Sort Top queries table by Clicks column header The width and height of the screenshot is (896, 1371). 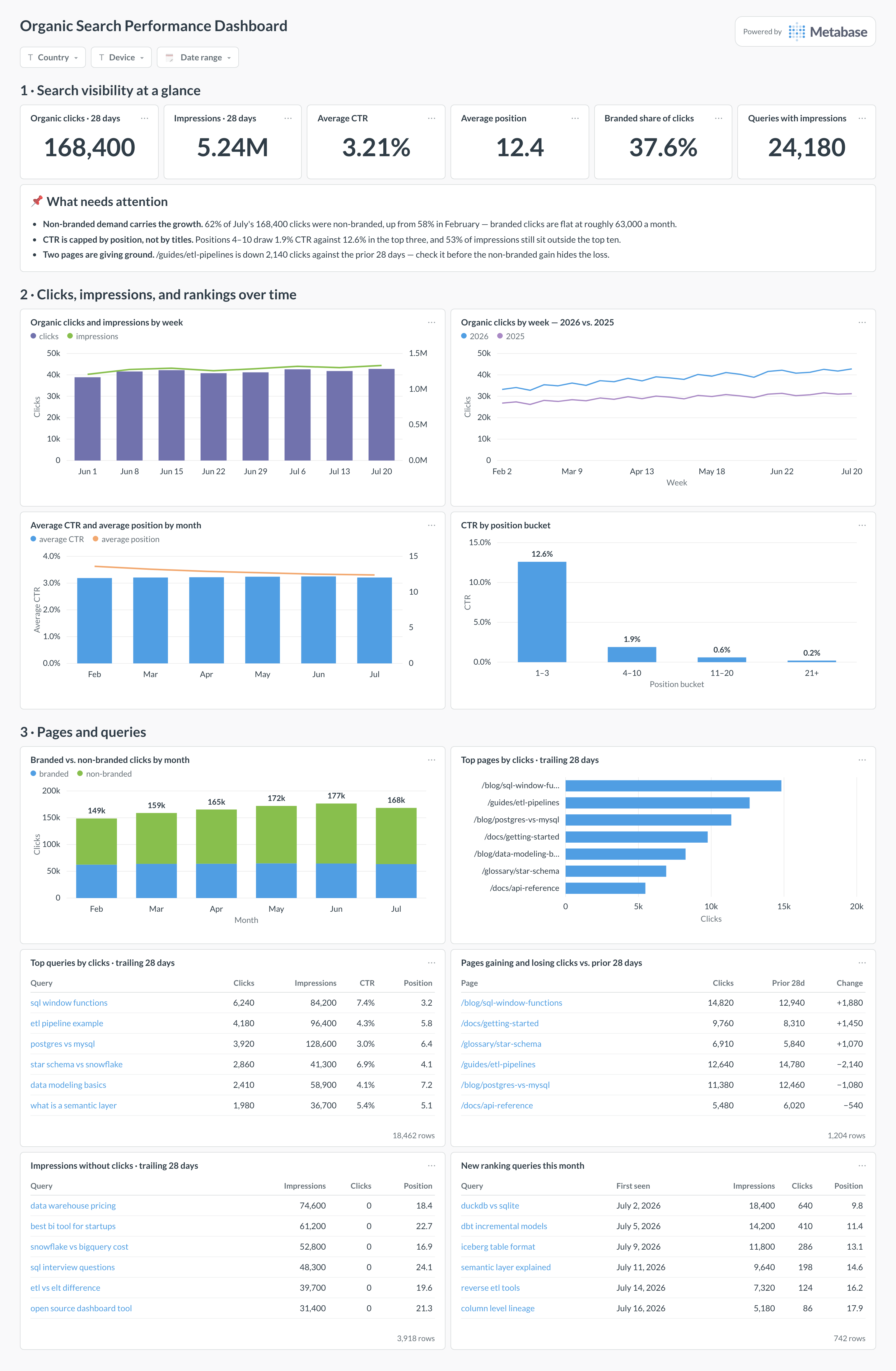pos(244,983)
